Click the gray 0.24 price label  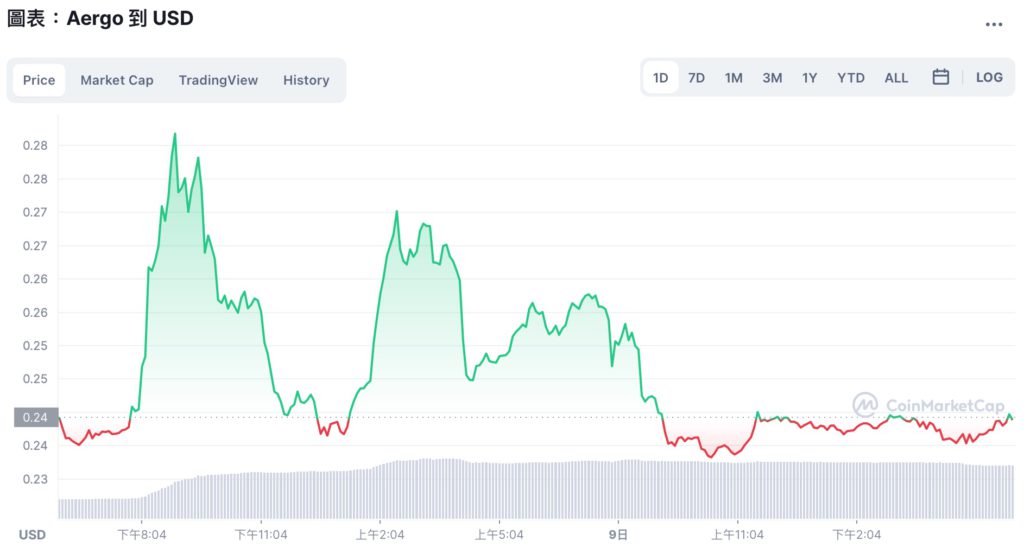pyautogui.click(x=35, y=418)
